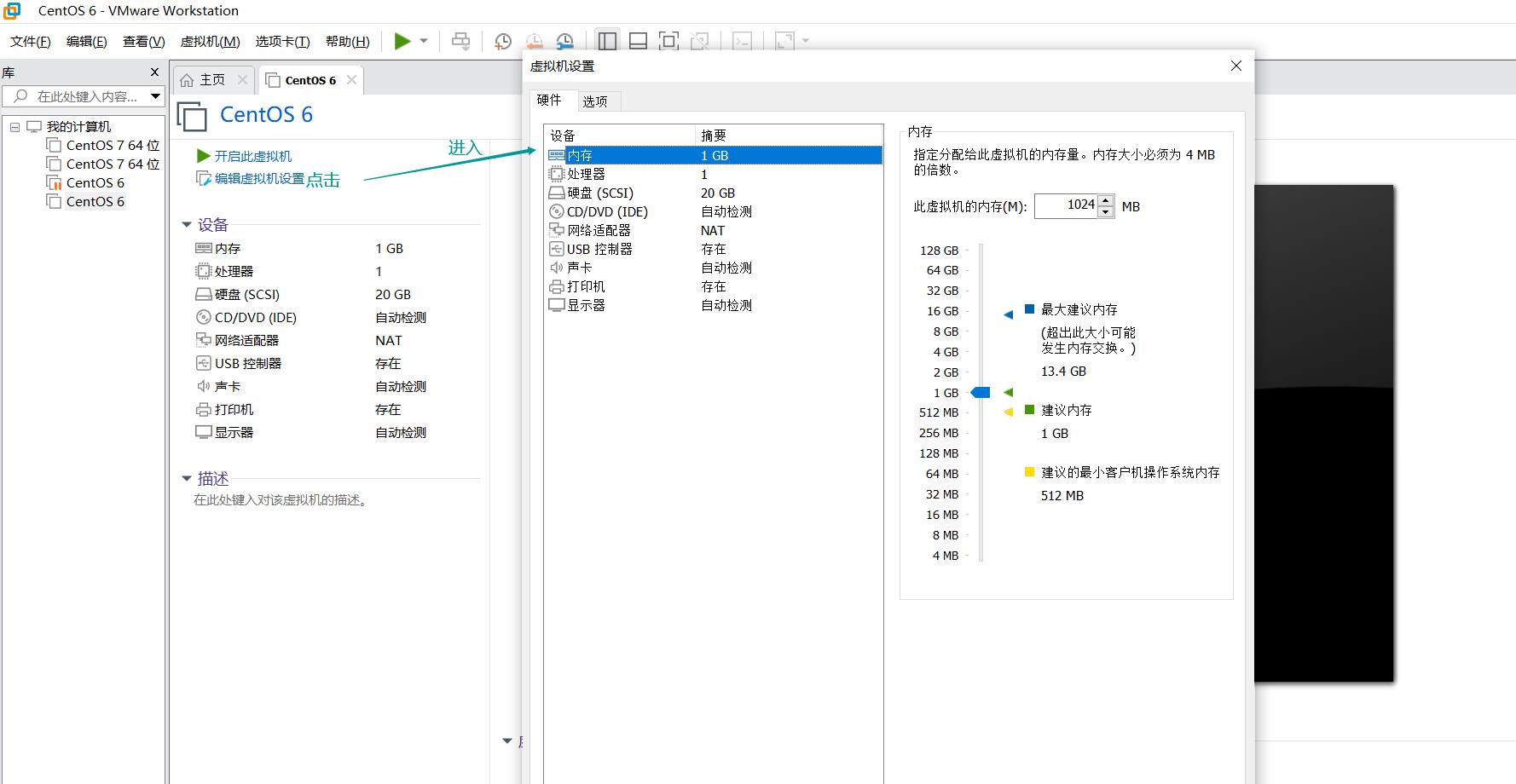Select 声卡 row in settings dialog
The width and height of the screenshot is (1516, 784).
[715, 268]
